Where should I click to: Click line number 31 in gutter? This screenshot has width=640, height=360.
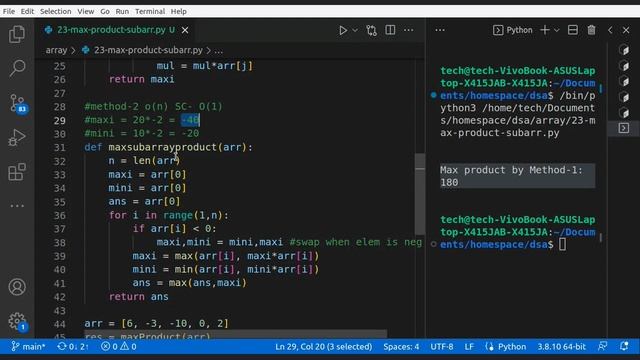60,147
